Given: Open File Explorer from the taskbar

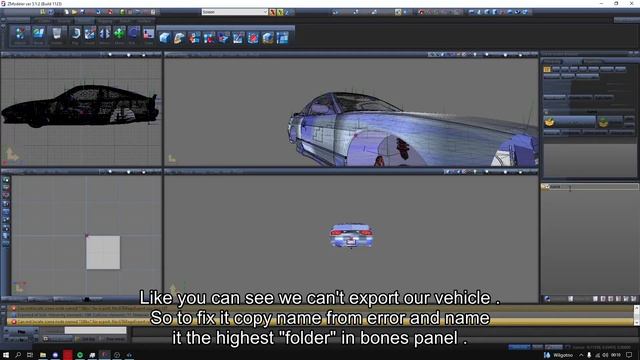Looking at the screenshot, I should pos(43,355).
